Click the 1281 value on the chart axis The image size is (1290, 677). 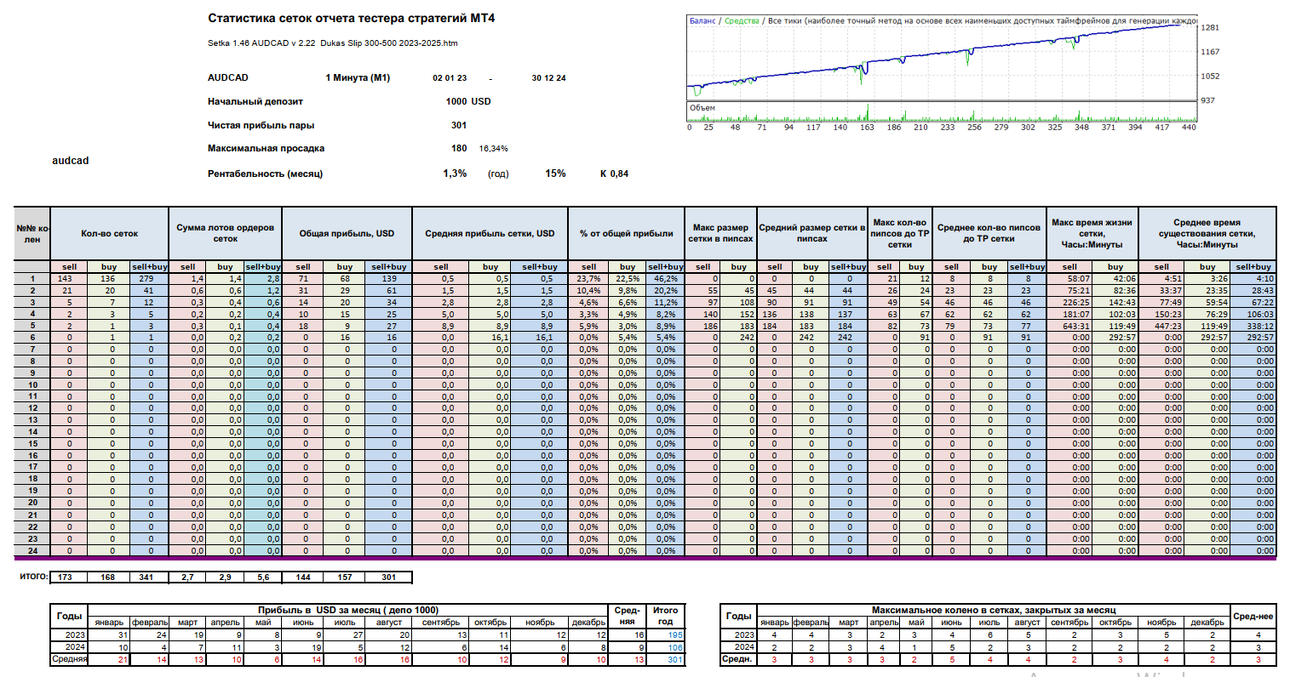point(1210,28)
